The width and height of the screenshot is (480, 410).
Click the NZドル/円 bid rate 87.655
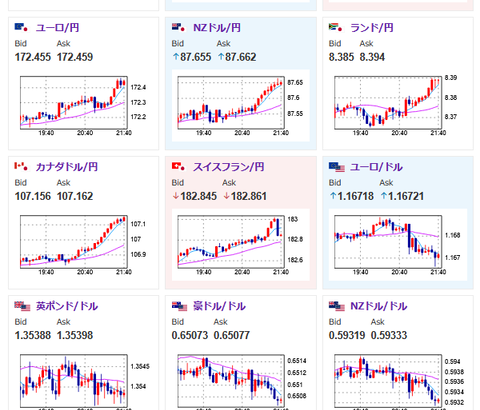(x=192, y=57)
